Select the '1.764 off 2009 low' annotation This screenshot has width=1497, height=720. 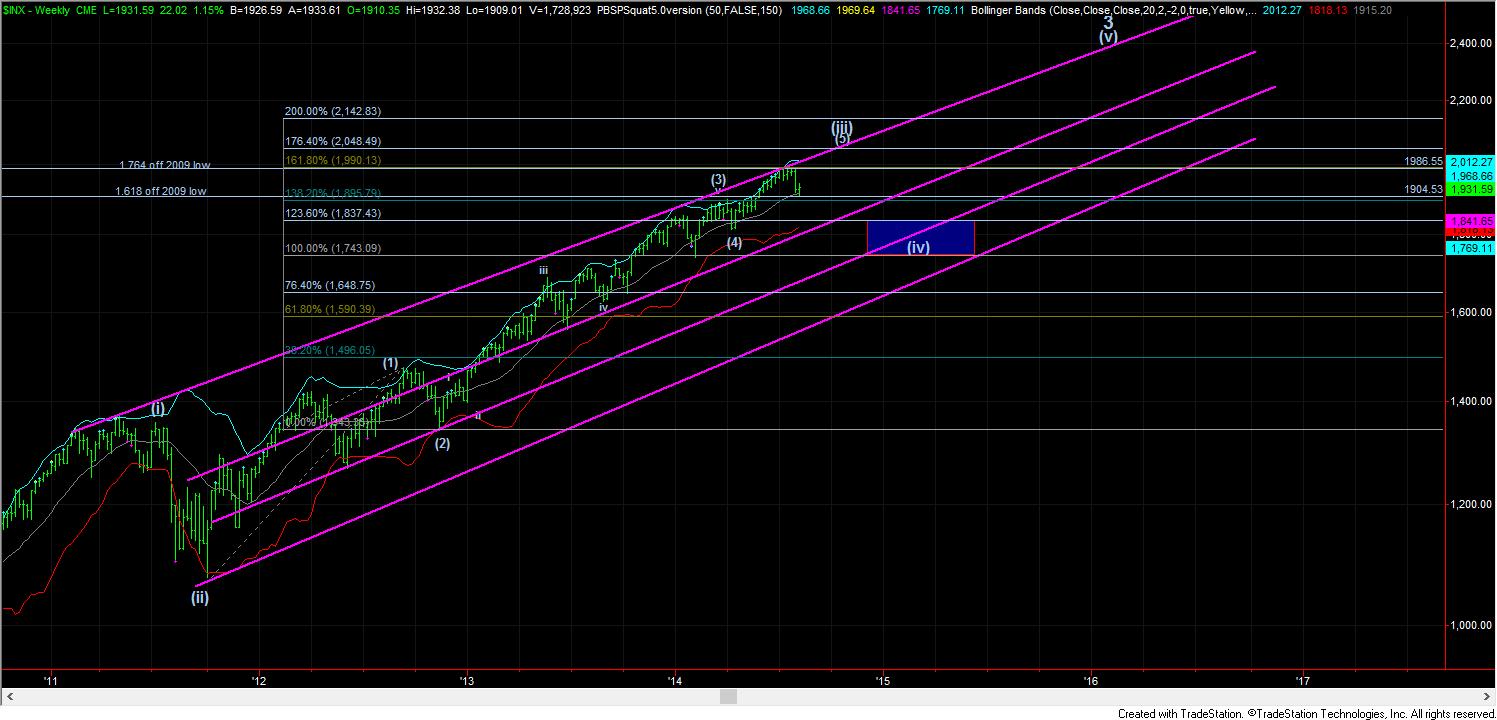(x=164, y=164)
